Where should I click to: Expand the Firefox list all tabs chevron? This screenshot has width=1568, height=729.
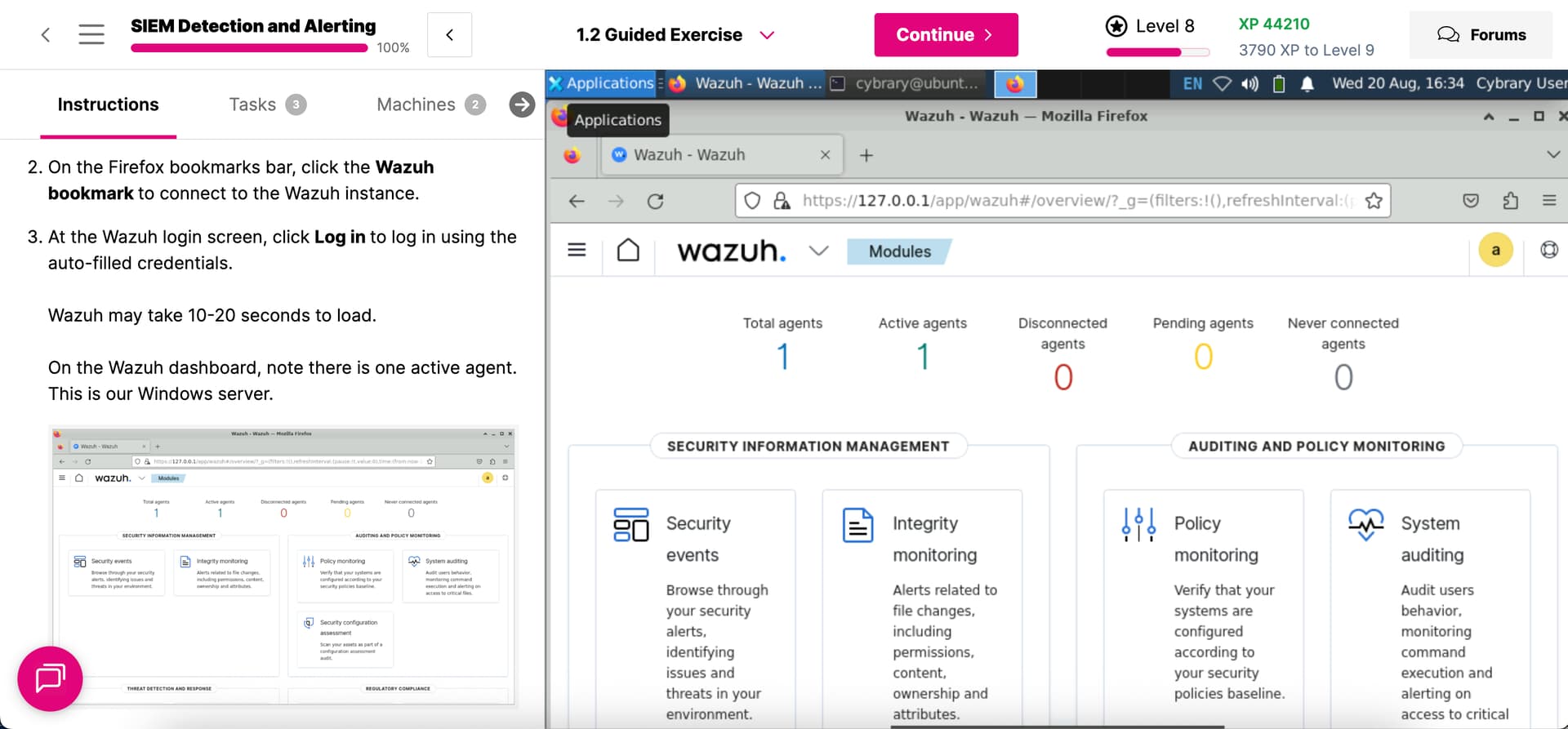(x=1552, y=154)
